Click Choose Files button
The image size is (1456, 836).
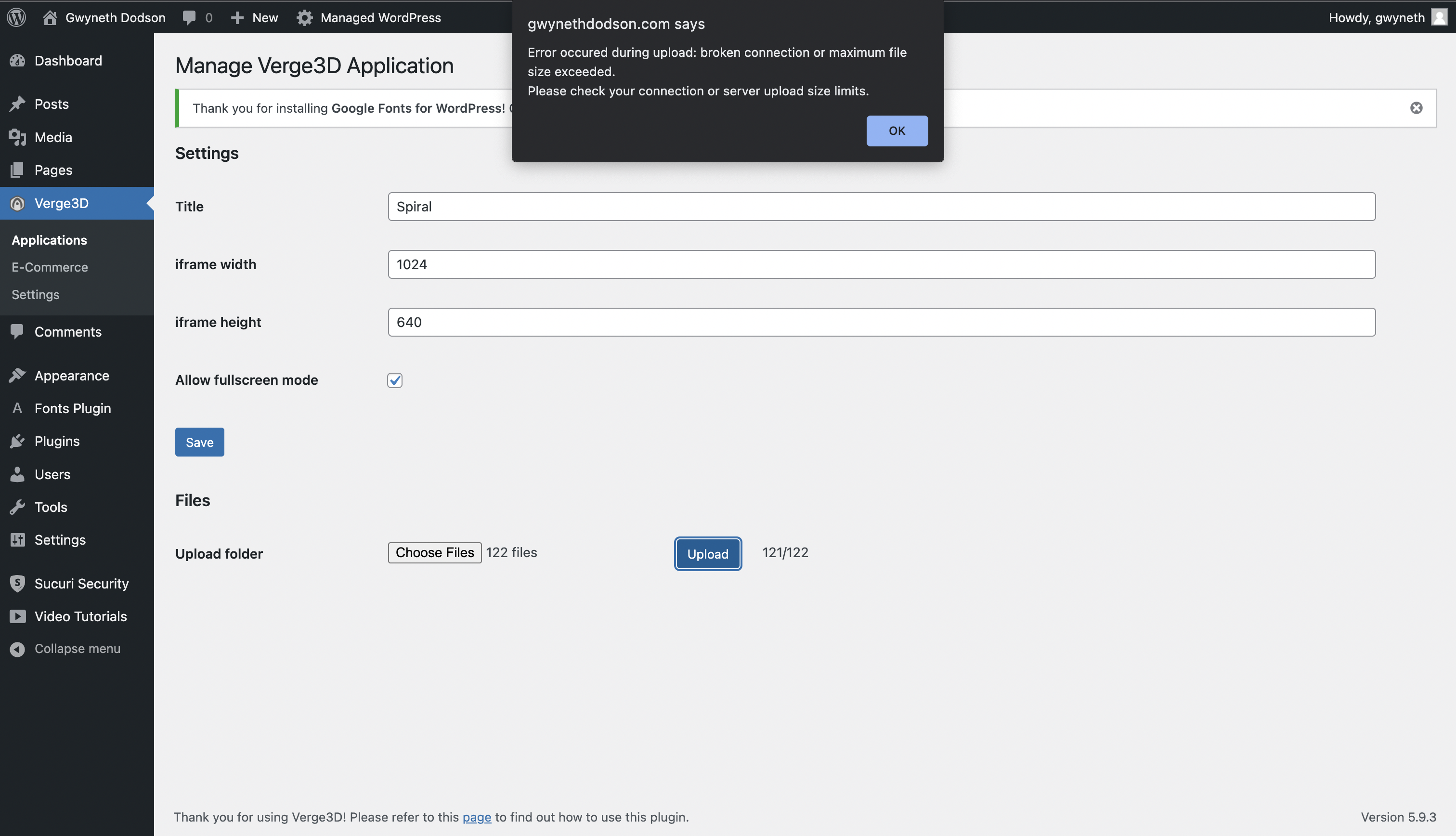tap(434, 552)
